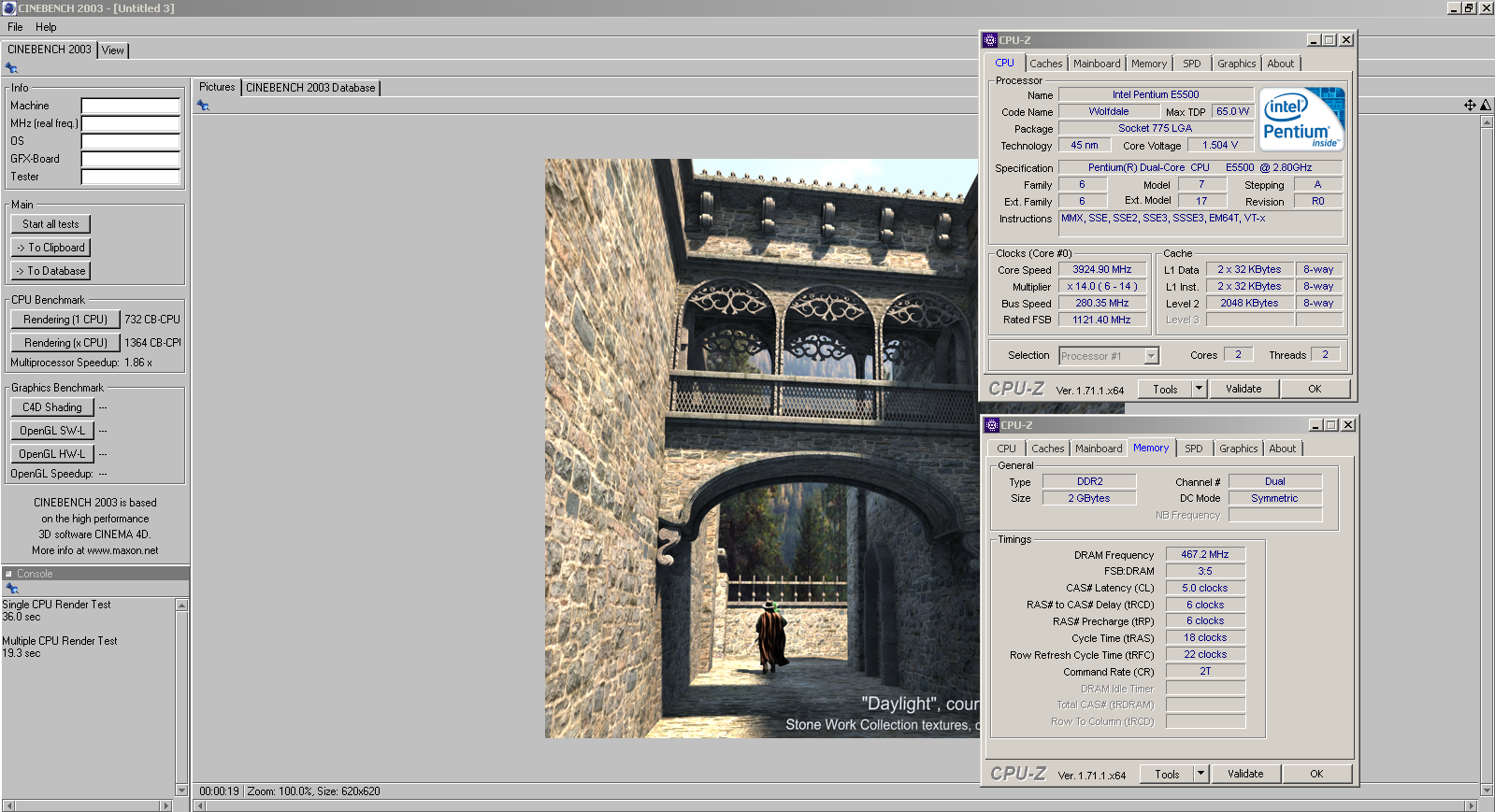
Task: Click picture viewer vertical scrollbar up arrow
Action: (x=1487, y=121)
